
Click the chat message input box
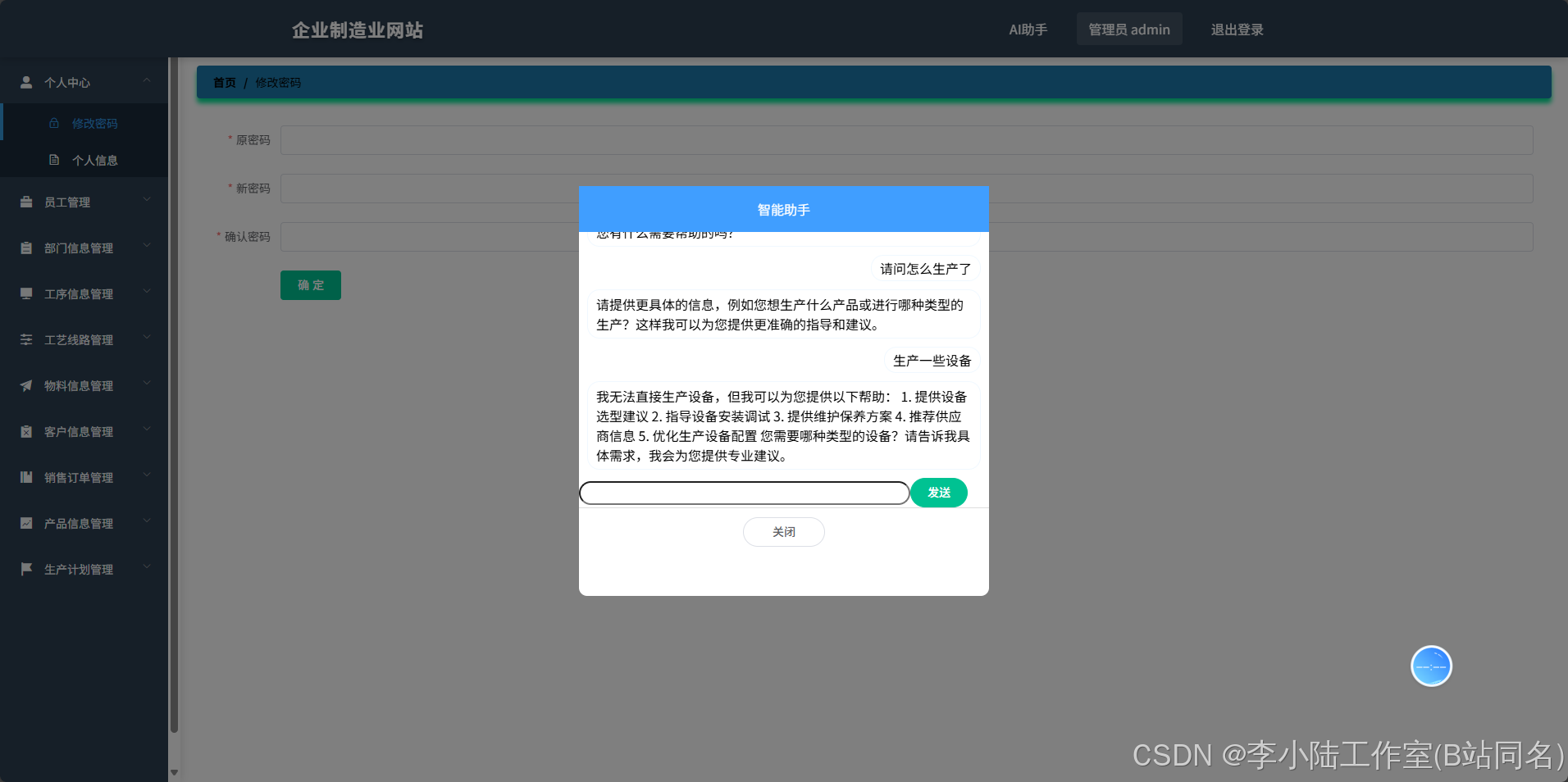click(x=743, y=493)
